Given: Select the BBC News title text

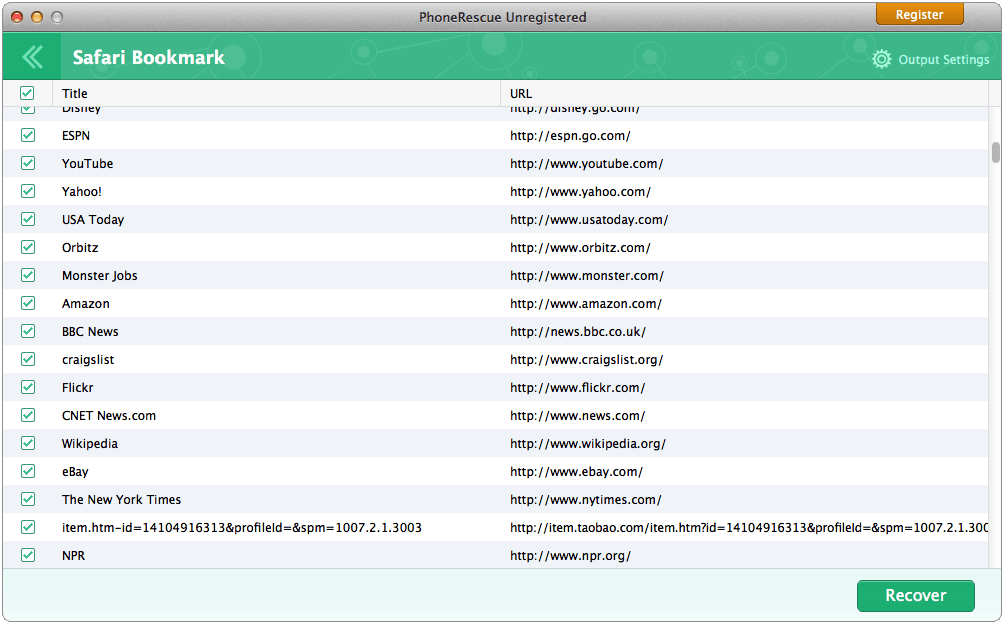Looking at the screenshot, I should pos(90,332).
